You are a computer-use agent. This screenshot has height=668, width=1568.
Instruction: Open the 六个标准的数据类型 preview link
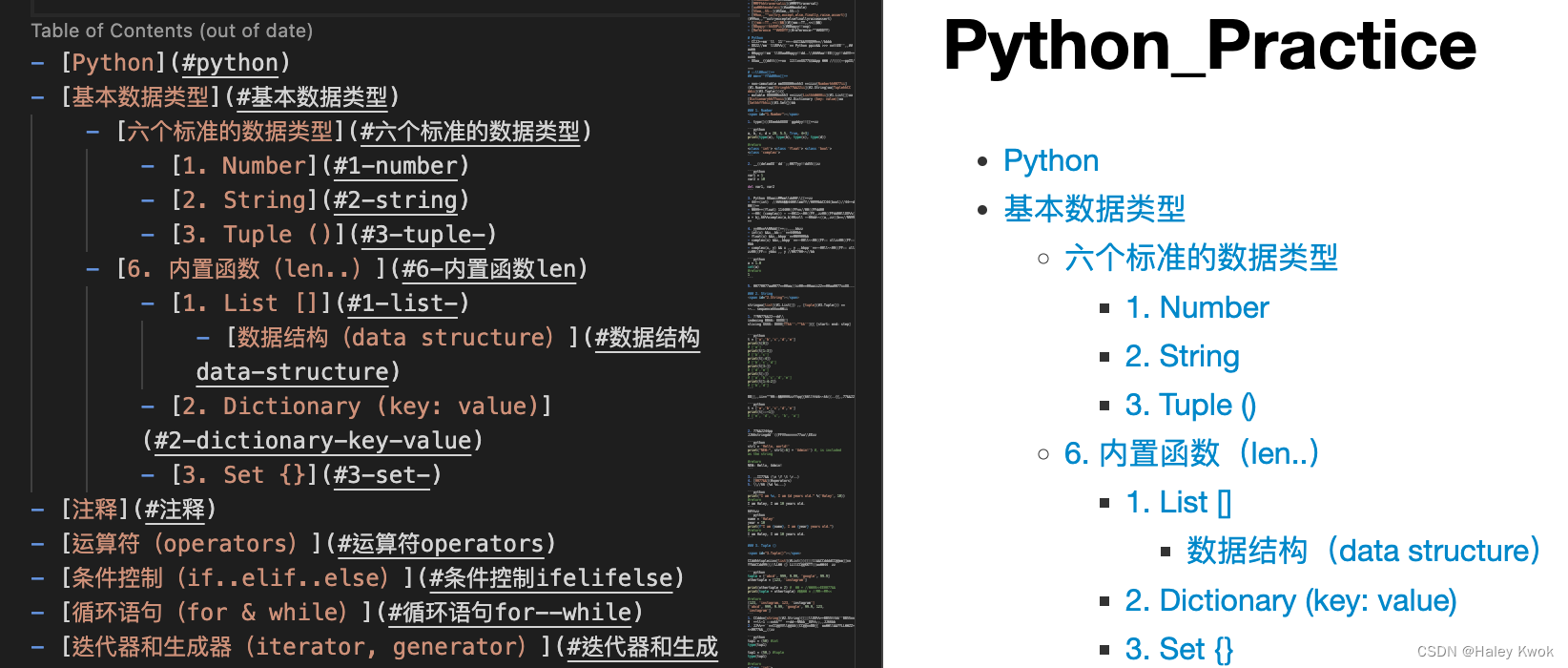point(1201,258)
